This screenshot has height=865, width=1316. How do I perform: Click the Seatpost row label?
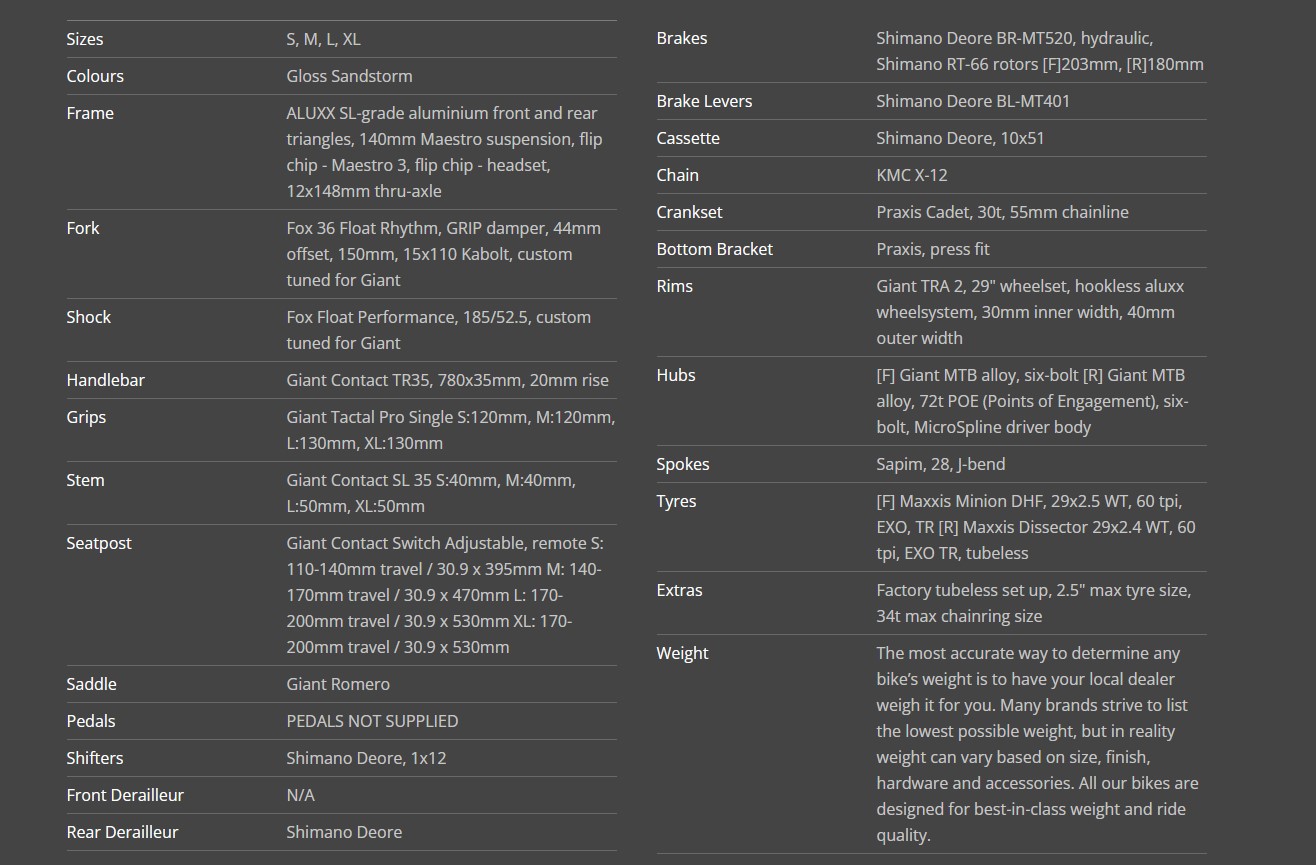pyautogui.click(x=99, y=543)
